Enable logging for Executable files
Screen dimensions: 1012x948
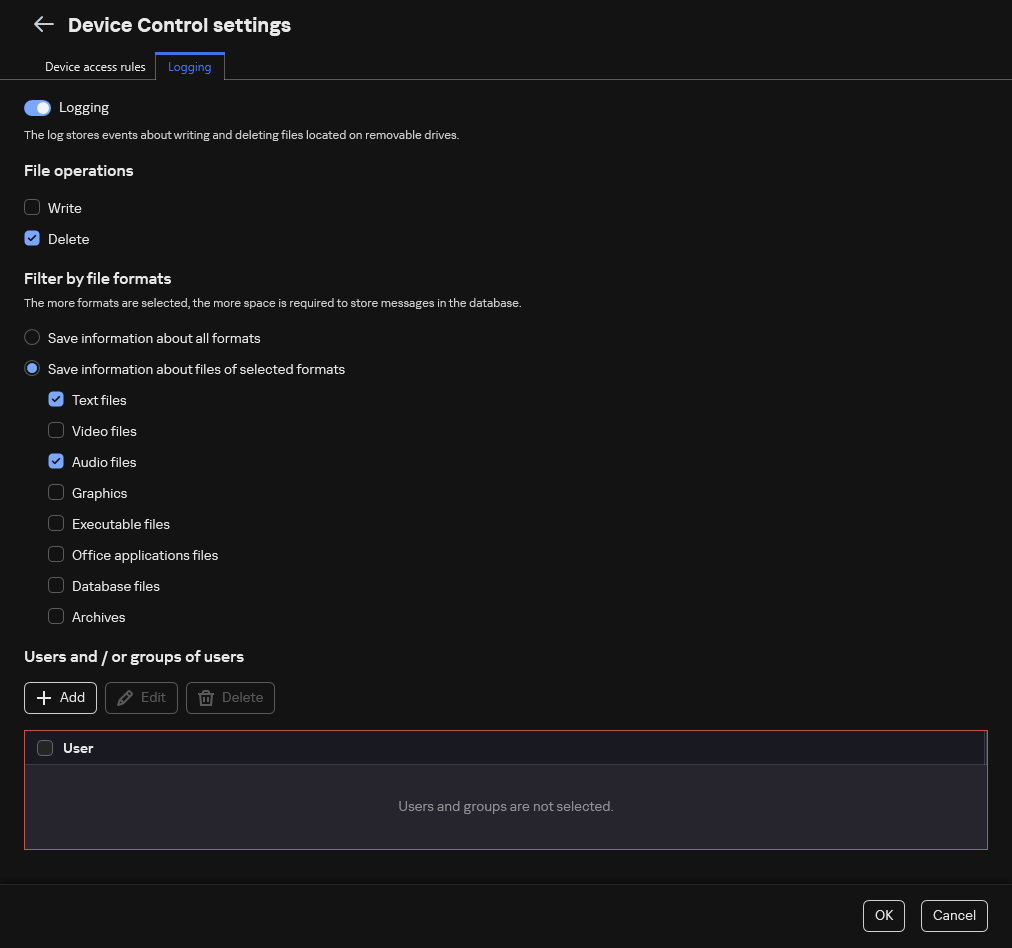pos(56,523)
